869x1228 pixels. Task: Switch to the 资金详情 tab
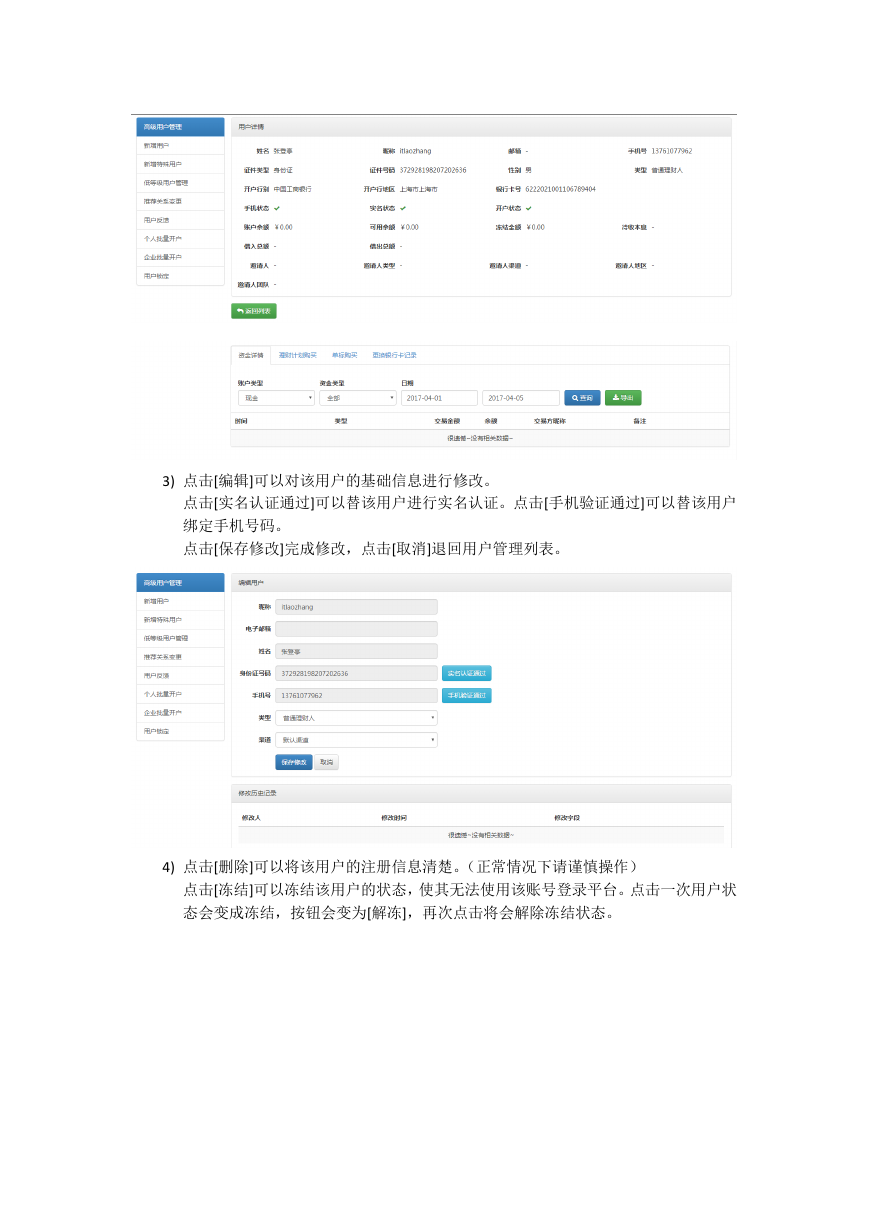pos(251,355)
